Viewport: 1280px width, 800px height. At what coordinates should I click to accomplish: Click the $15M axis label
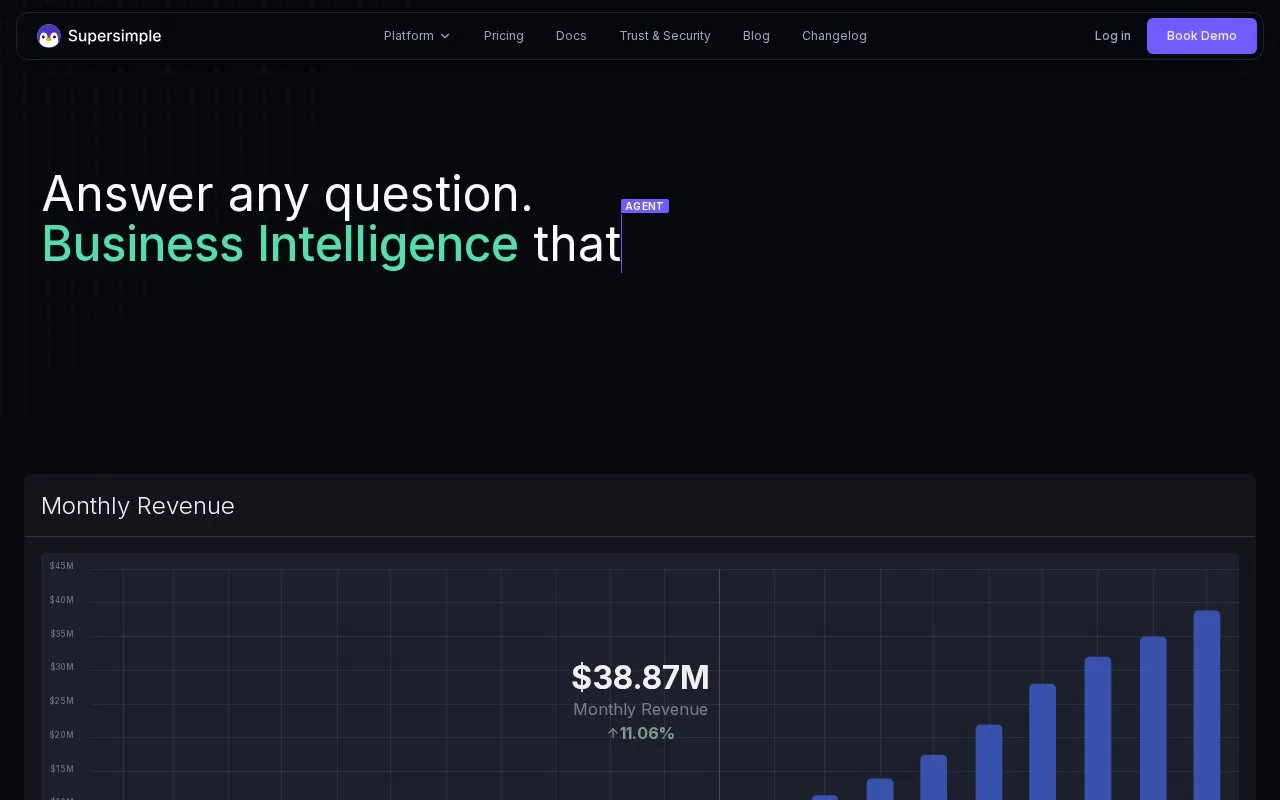(62, 769)
